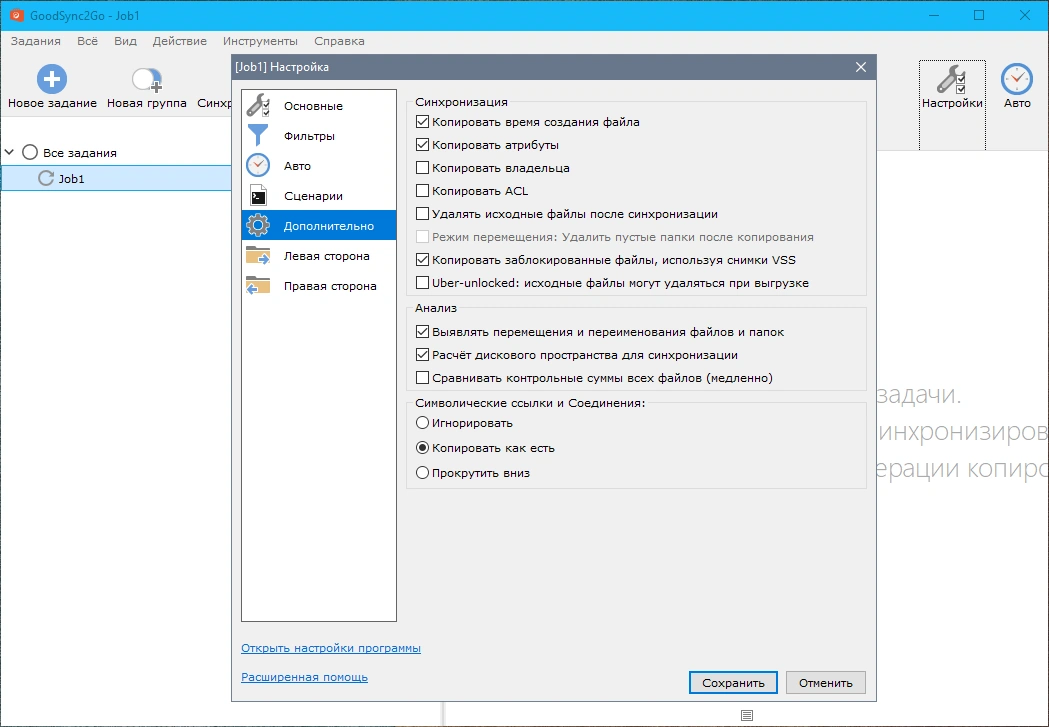Open the Всё menu
Viewport: 1049px width, 727px height.
pos(87,41)
